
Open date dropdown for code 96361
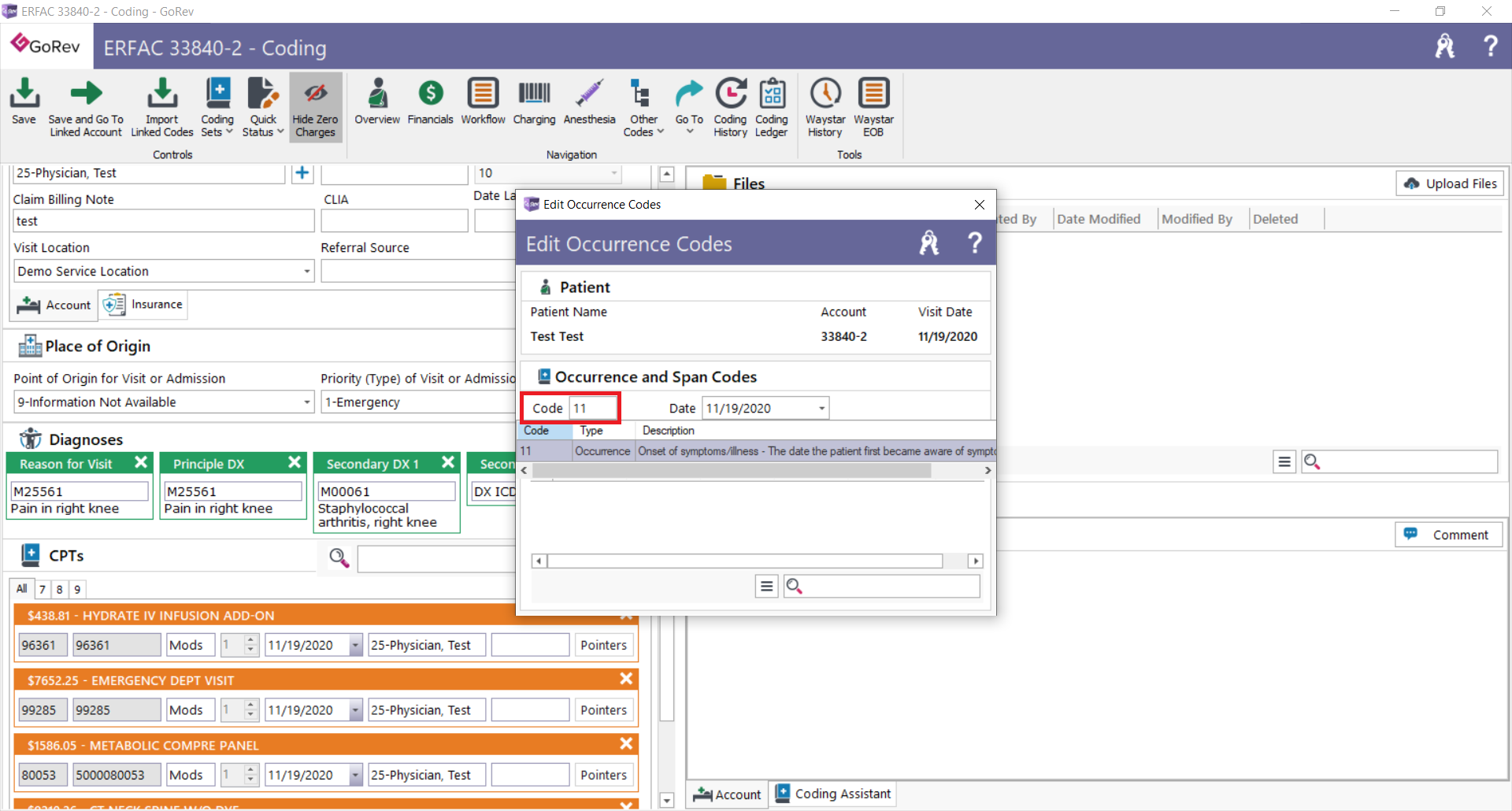[x=355, y=645]
